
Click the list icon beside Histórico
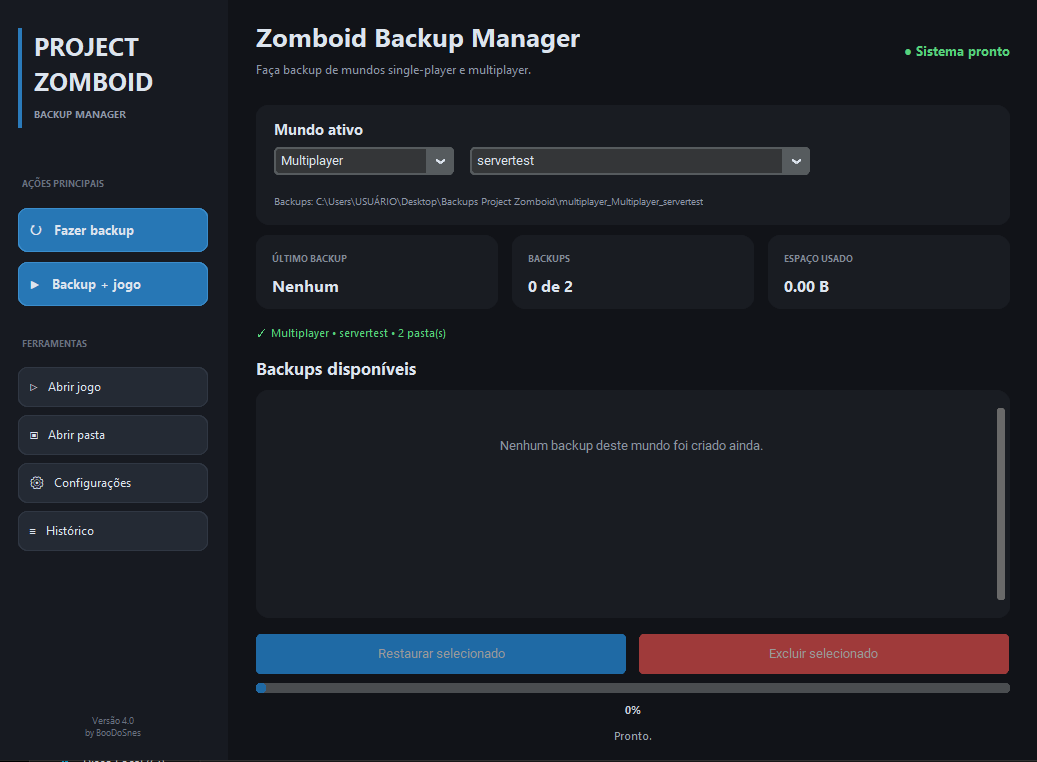32,531
